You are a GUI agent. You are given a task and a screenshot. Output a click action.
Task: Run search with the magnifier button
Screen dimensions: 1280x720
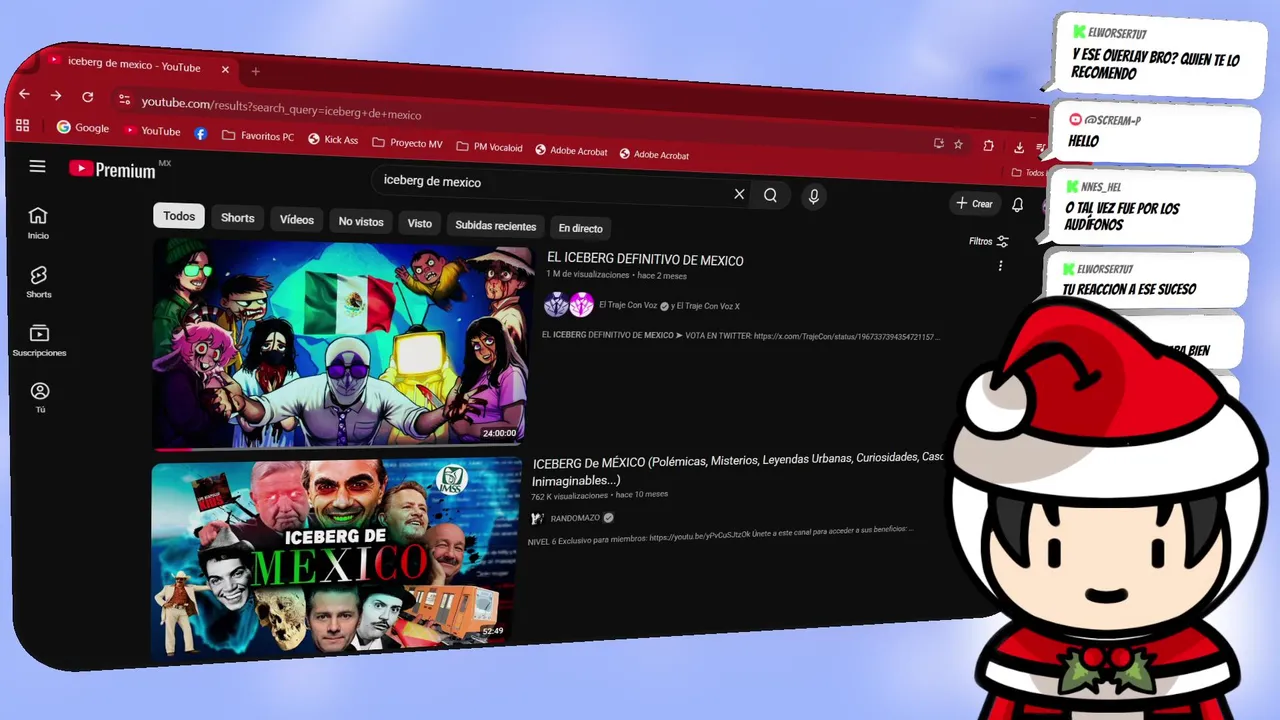click(770, 195)
